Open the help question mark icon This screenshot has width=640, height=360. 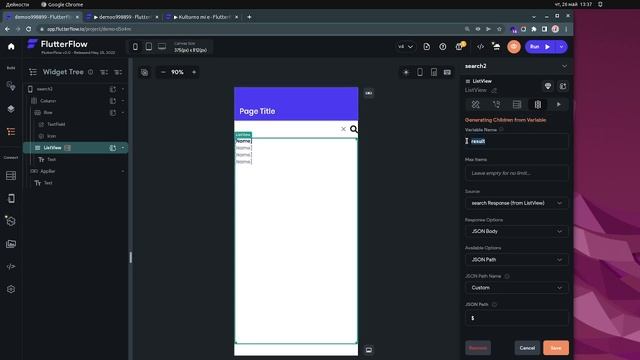tap(442, 47)
